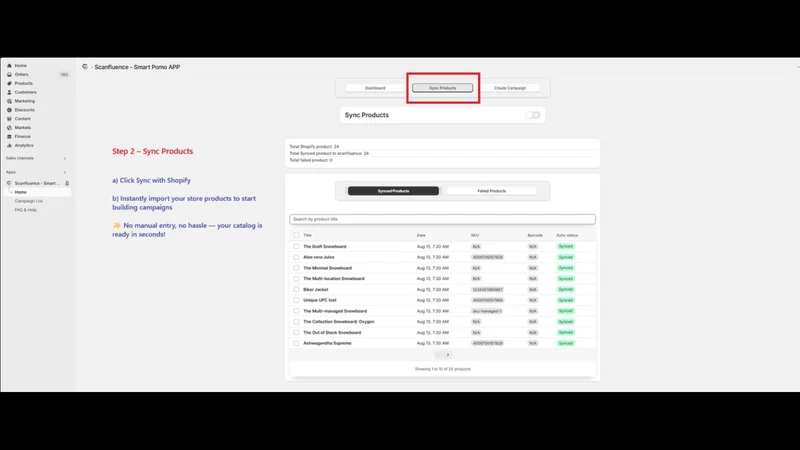Open the Markets globe icon
The height and width of the screenshot is (450, 800).
(x=9, y=128)
